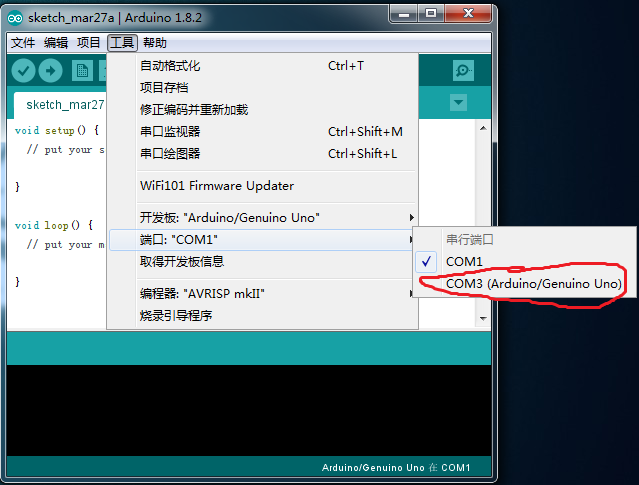The image size is (639, 485).
Task: Click 'void loop() {' code line
Action: tap(54, 225)
